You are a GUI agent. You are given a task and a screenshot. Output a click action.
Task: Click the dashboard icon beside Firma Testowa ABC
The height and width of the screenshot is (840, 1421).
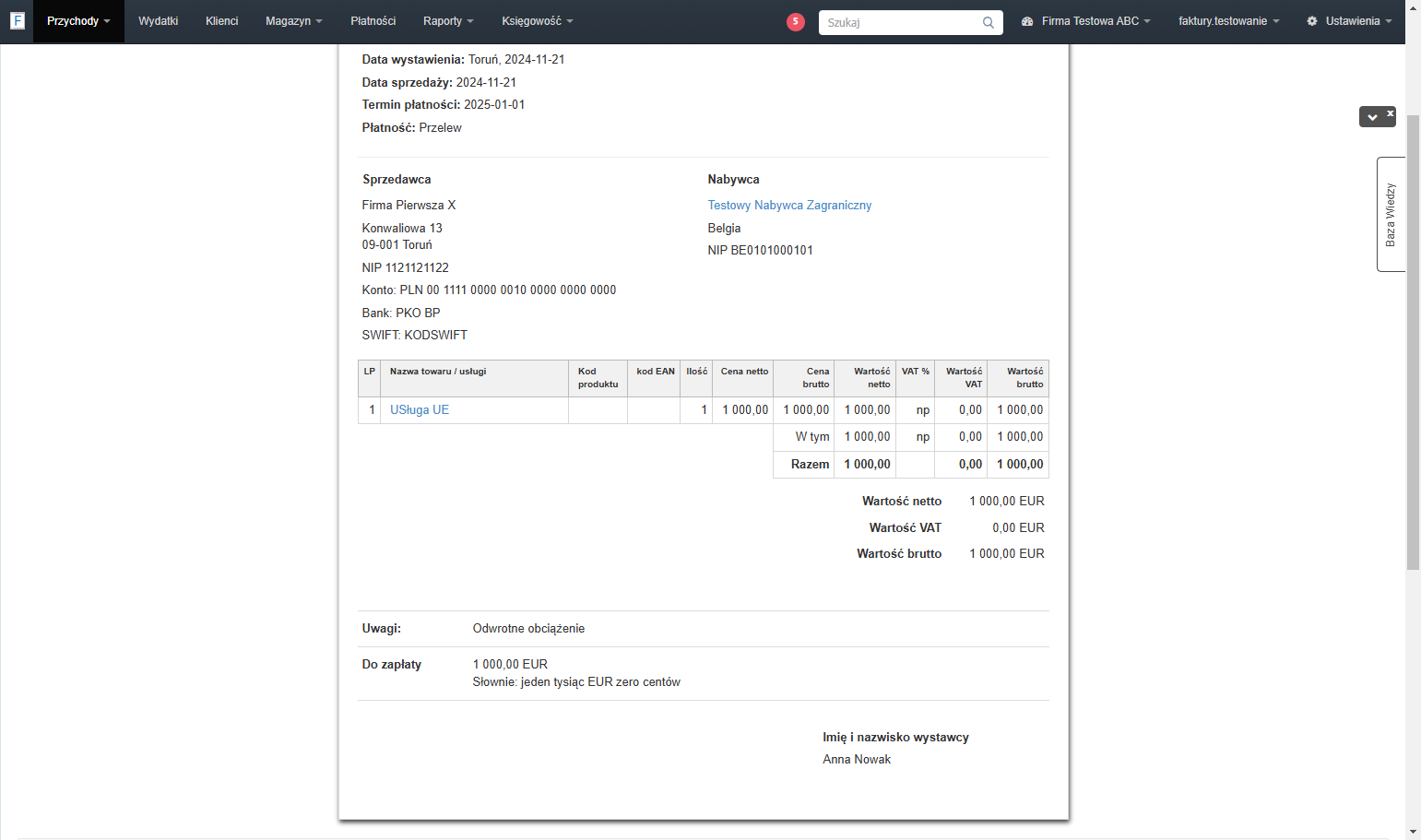pos(1027,21)
